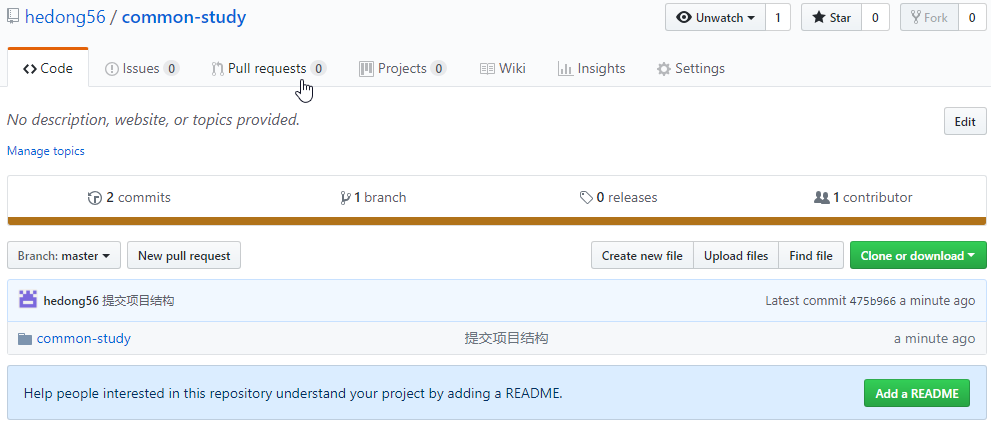This screenshot has height=426, width=991.
Task: Open the Pull requests tab
Action: click(269, 68)
